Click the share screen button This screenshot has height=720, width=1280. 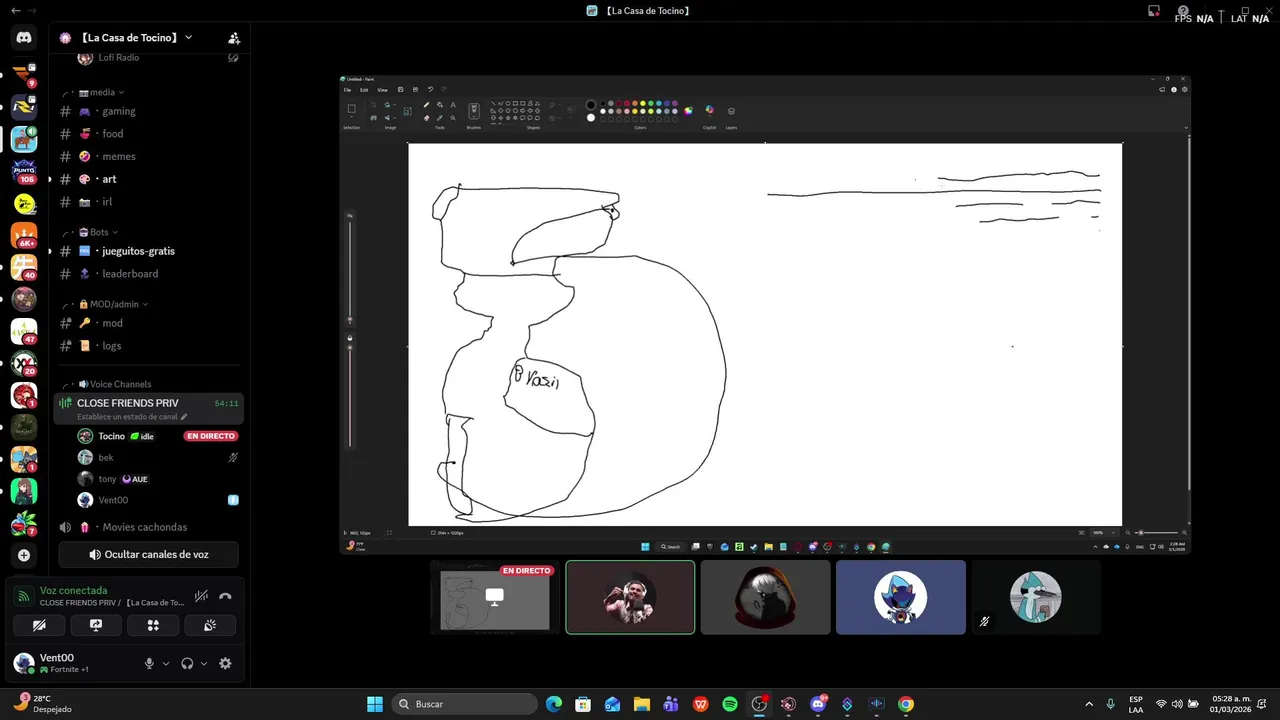click(96, 625)
